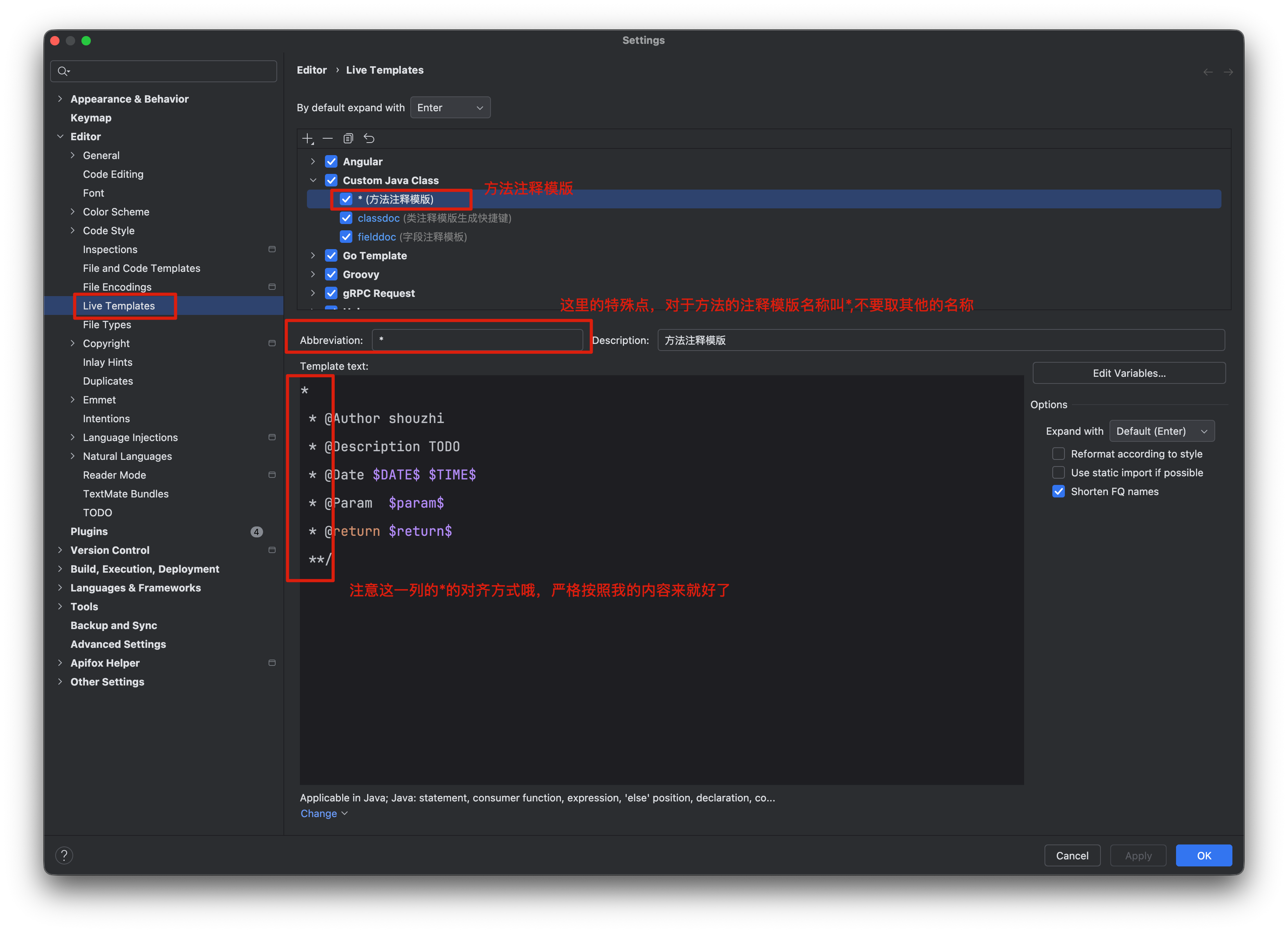
Task: Click the project-level icon beside Inspections
Action: pyautogui.click(x=272, y=250)
